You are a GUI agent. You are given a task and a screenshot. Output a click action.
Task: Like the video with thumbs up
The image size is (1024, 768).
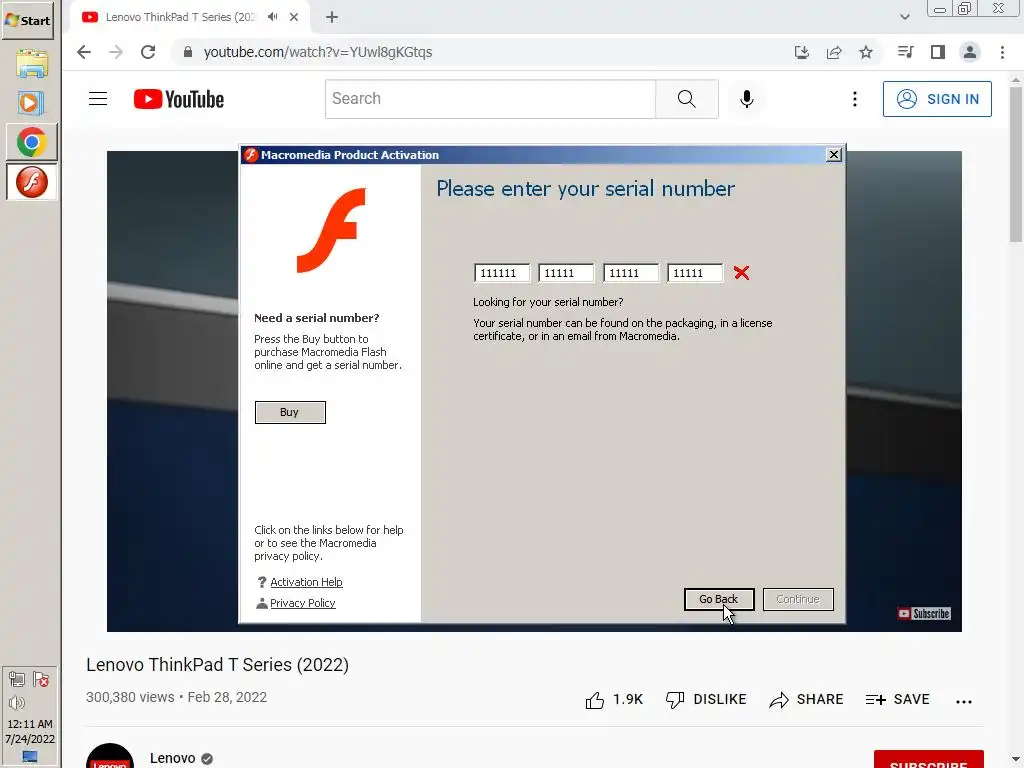614,699
